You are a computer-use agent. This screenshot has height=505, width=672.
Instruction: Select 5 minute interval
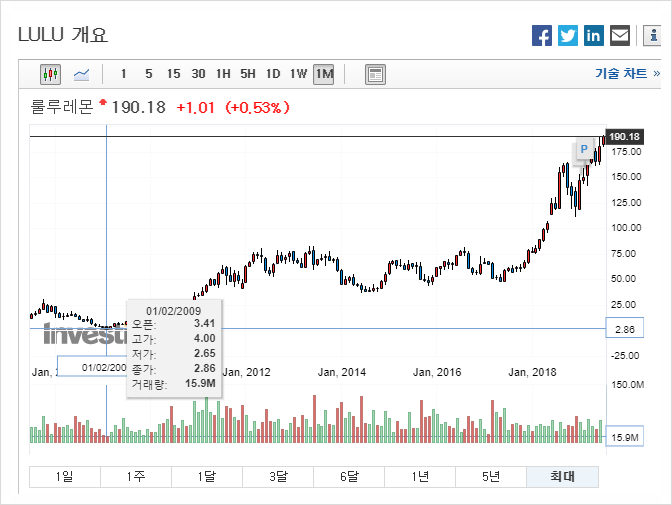pyautogui.click(x=148, y=74)
